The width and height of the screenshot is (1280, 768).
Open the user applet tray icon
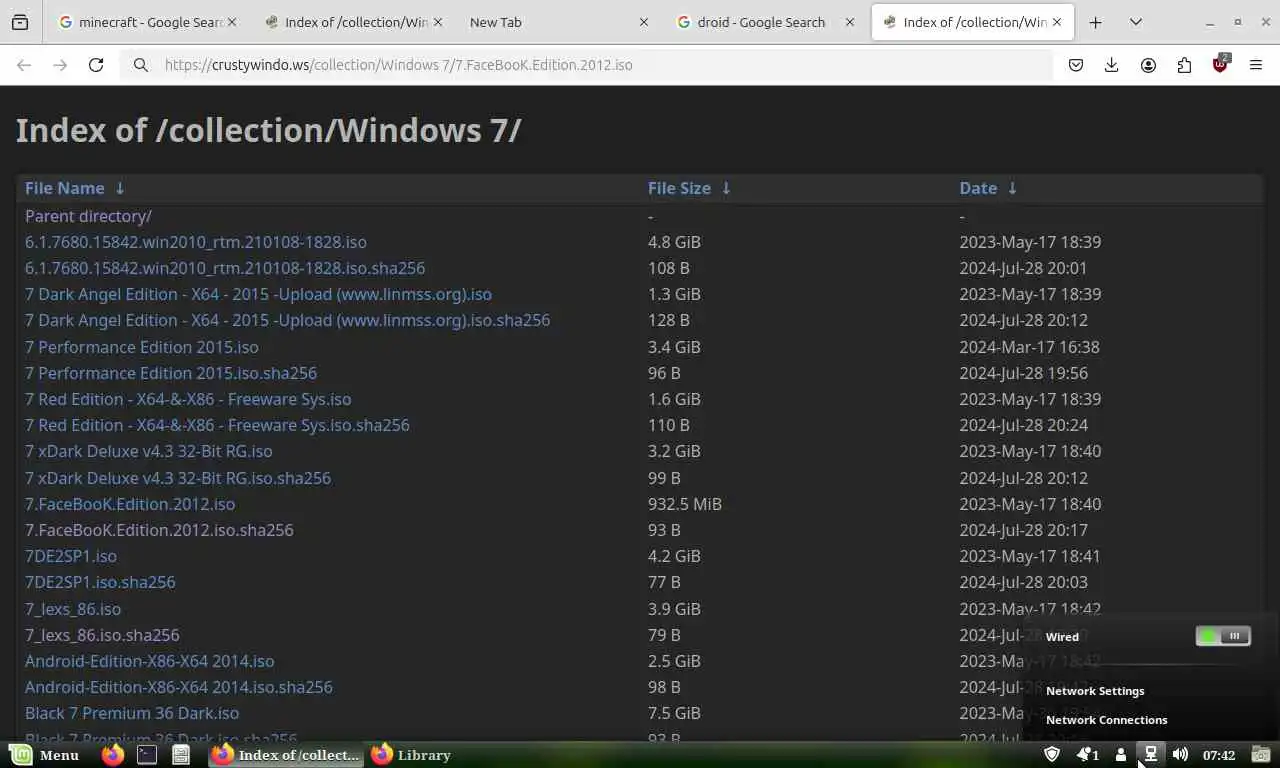click(x=1121, y=755)
